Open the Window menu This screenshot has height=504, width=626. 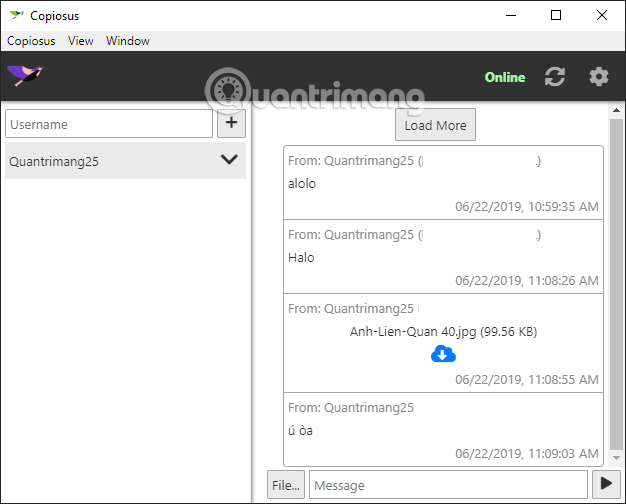click(x=128, y=41)
